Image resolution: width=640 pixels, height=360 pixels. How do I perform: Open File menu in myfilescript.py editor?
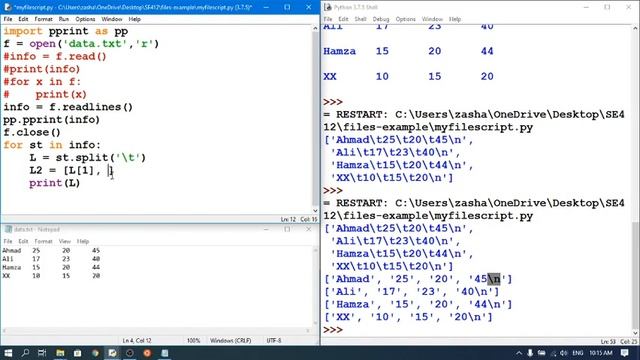click(x=8, y=19)
